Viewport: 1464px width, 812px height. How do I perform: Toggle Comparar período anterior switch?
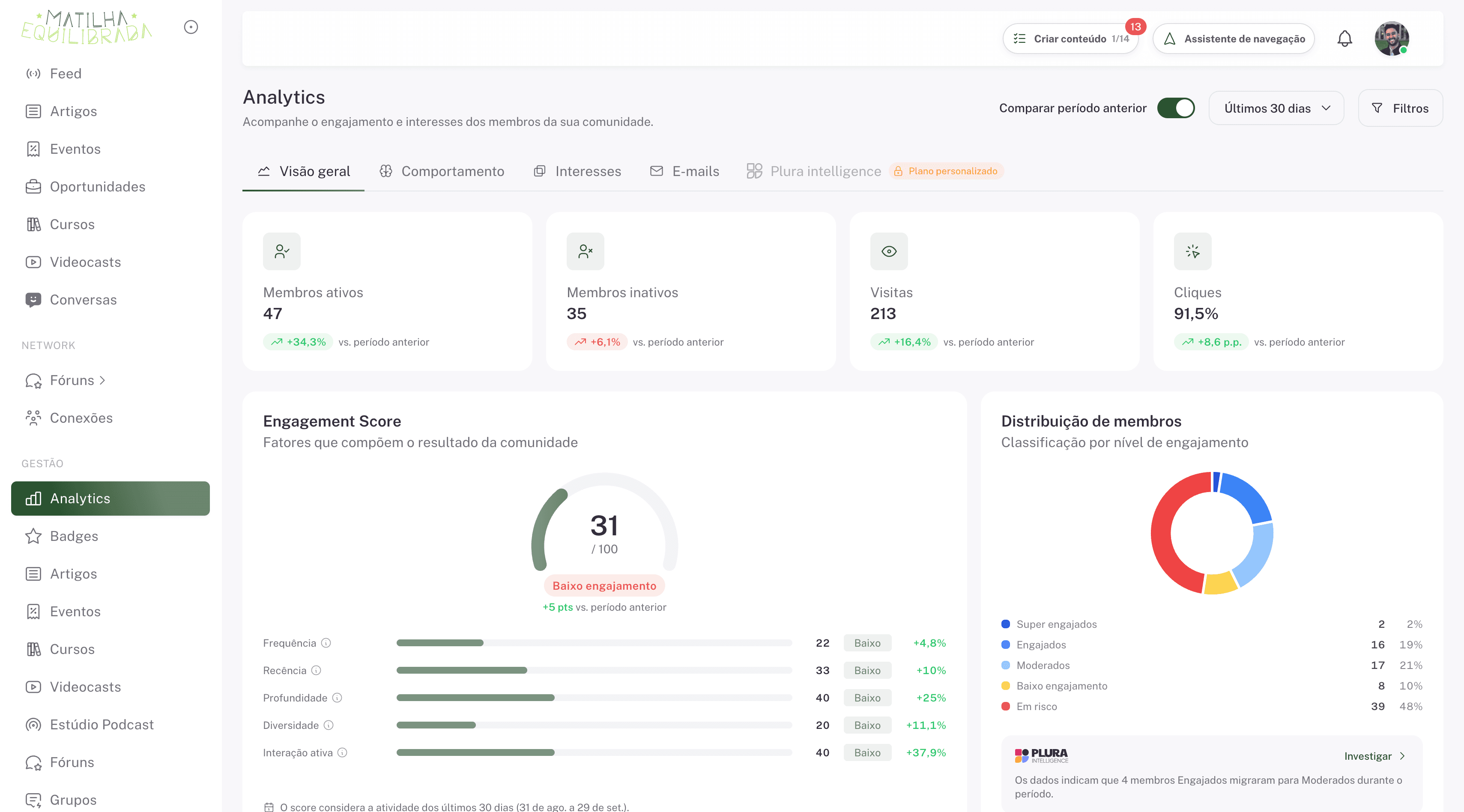(1175, 108)
